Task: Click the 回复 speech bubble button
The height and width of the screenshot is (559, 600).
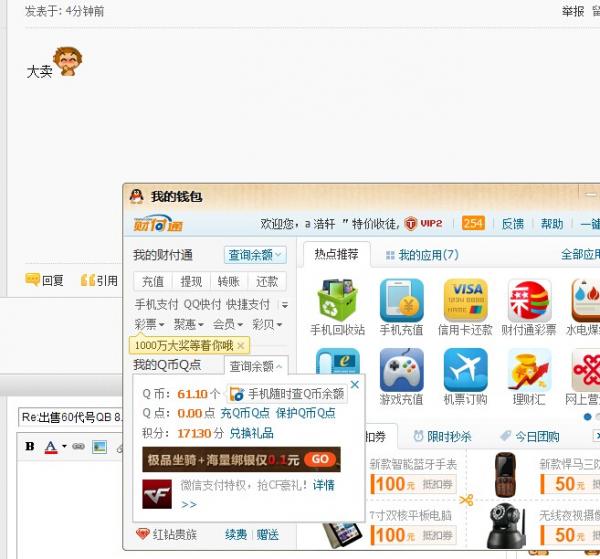Action: 44,280
